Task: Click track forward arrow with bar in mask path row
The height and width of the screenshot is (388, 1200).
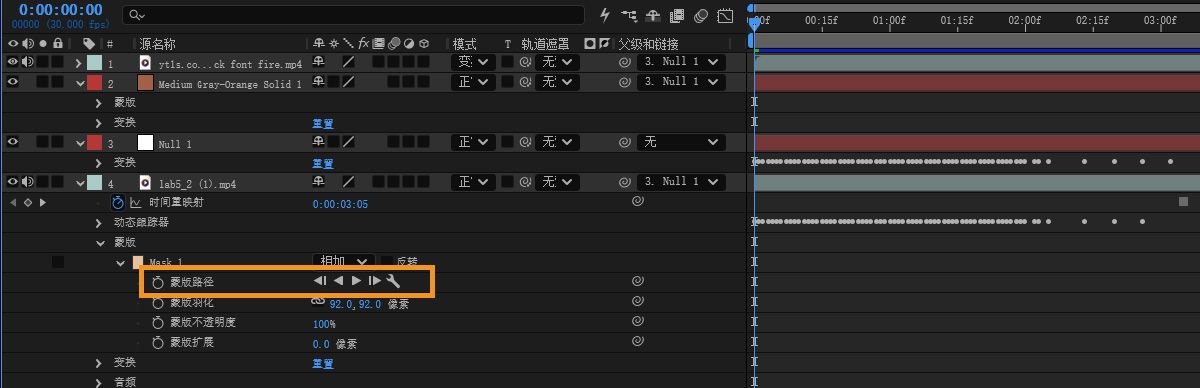Action: click(375, 282)
